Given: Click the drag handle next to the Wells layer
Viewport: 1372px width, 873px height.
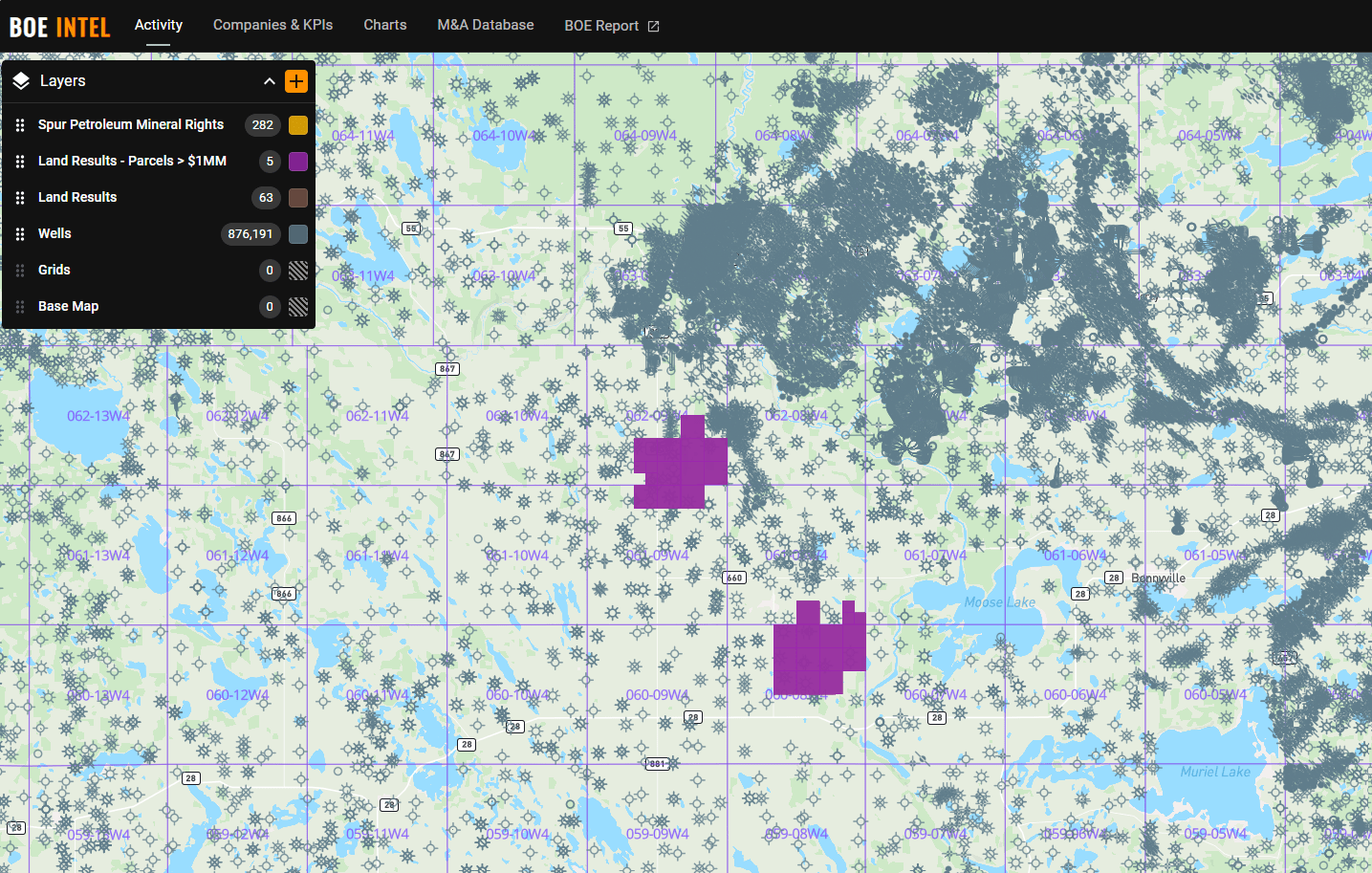Looking at the screenshot, I should click(20, 233).
